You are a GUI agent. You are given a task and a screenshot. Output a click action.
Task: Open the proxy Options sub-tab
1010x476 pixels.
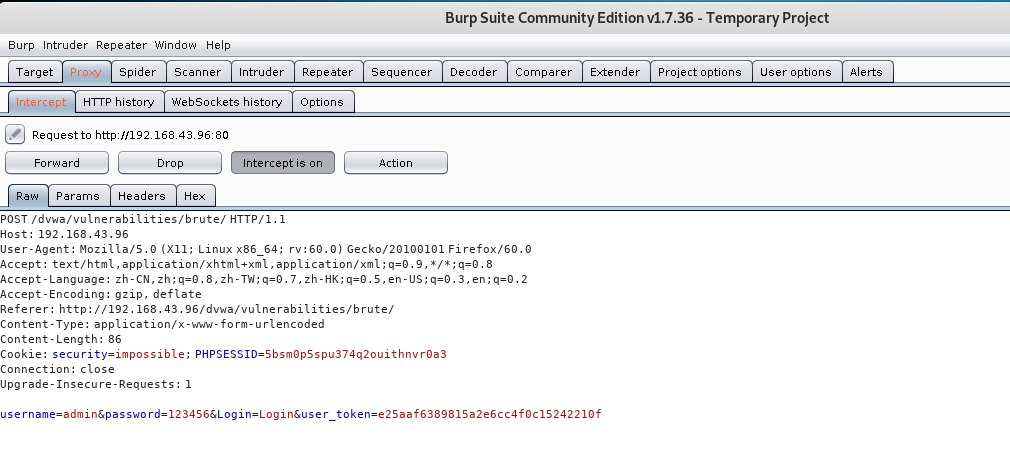pyautogui.click(x=322, y=102)
